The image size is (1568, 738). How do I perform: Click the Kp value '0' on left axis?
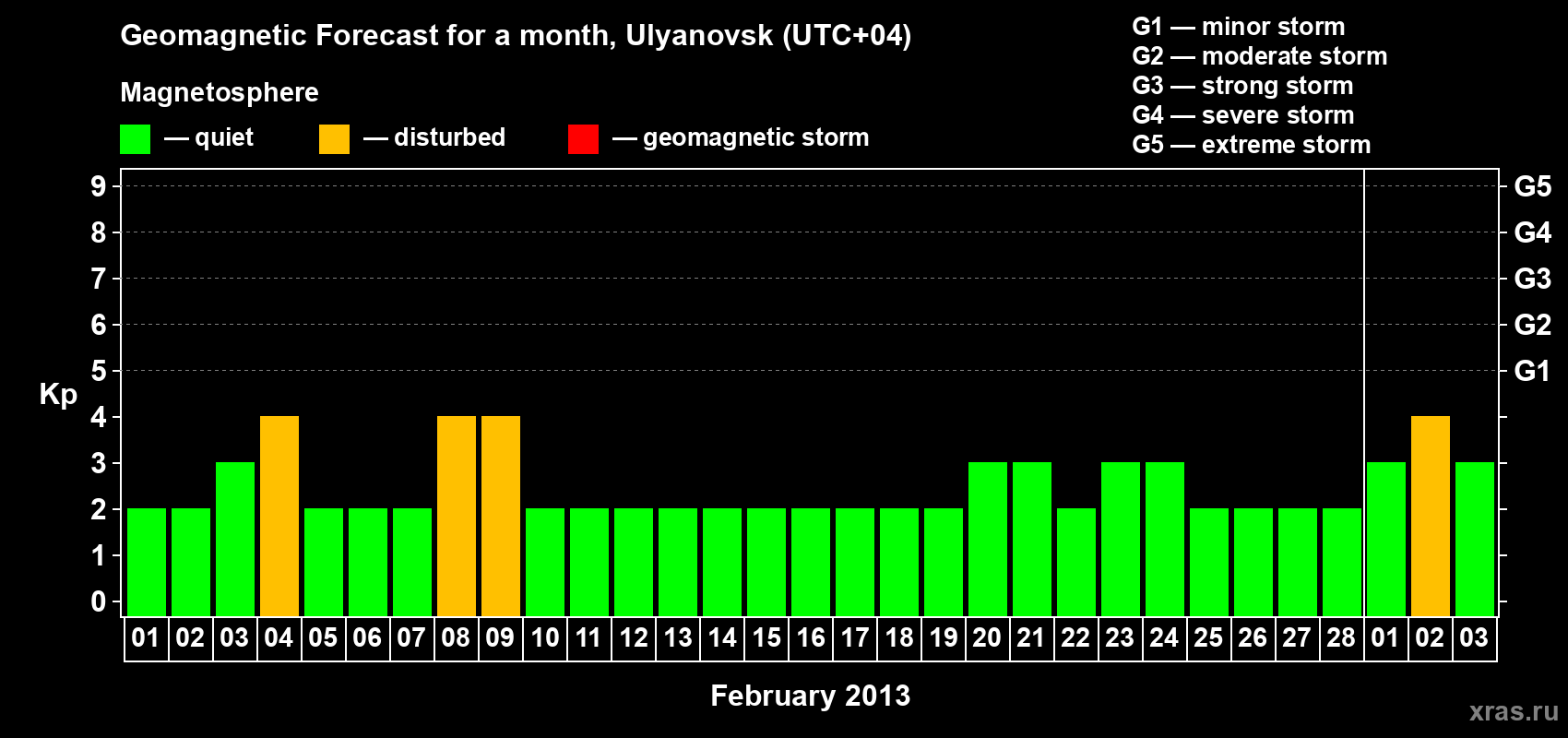(99, 601)
